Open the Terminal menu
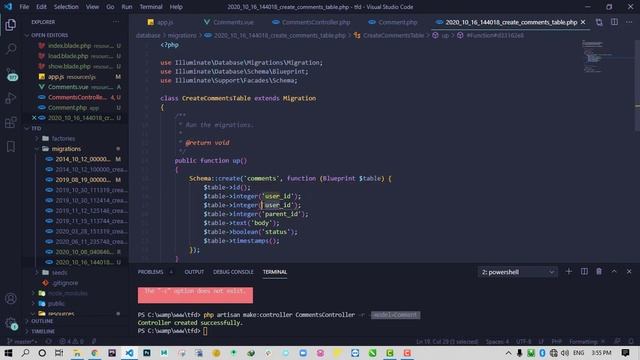The width and height of the screenshot is (640, 360). pos(151,7)
